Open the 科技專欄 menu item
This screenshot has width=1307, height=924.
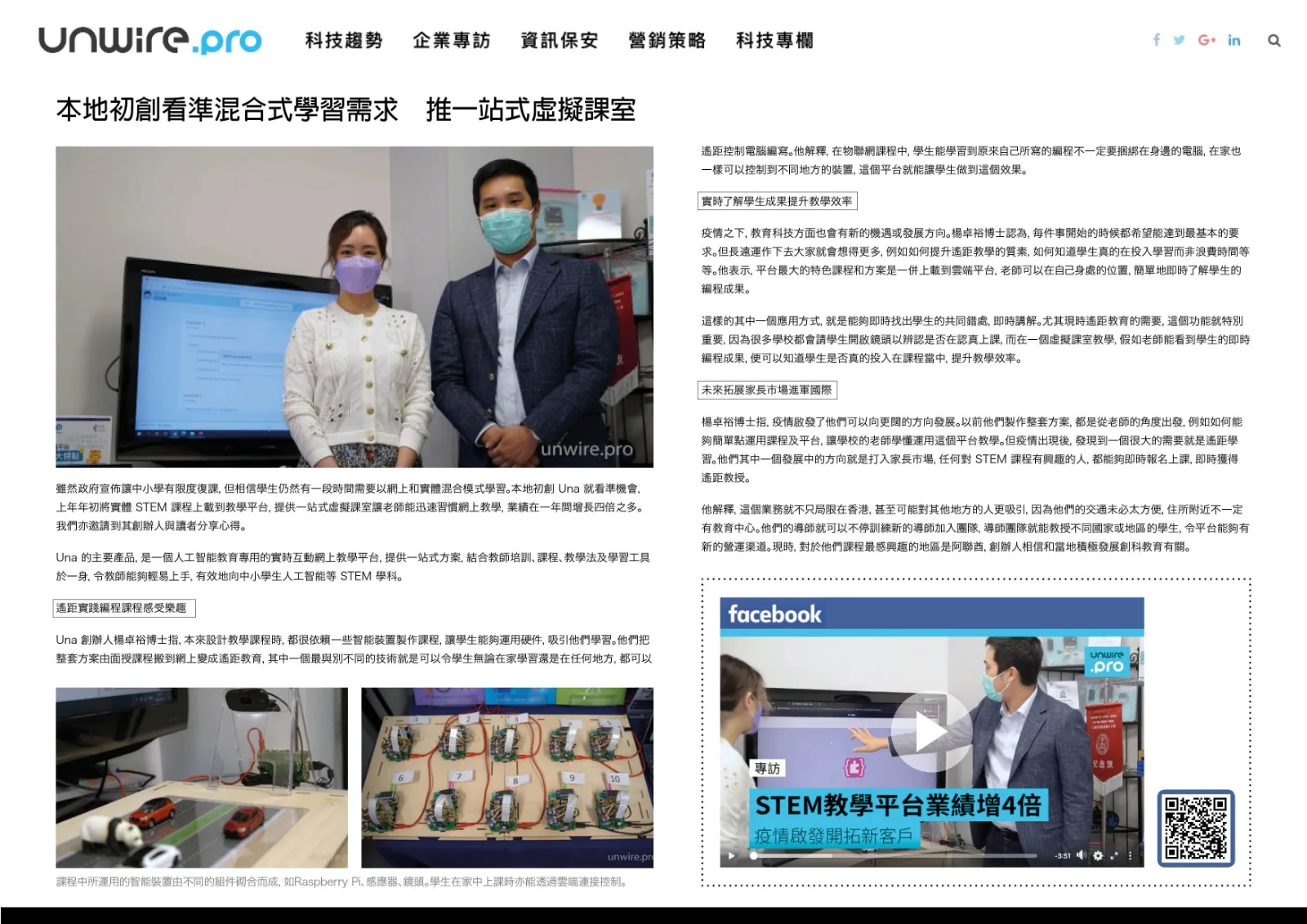775,40
